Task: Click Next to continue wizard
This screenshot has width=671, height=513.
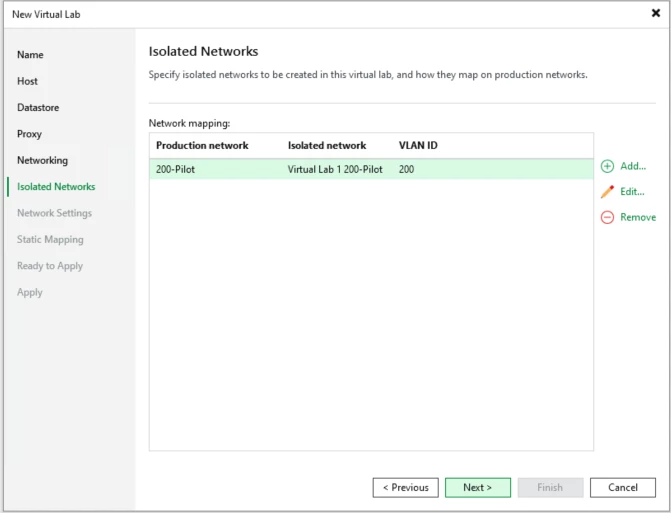Action: (477, 488)
